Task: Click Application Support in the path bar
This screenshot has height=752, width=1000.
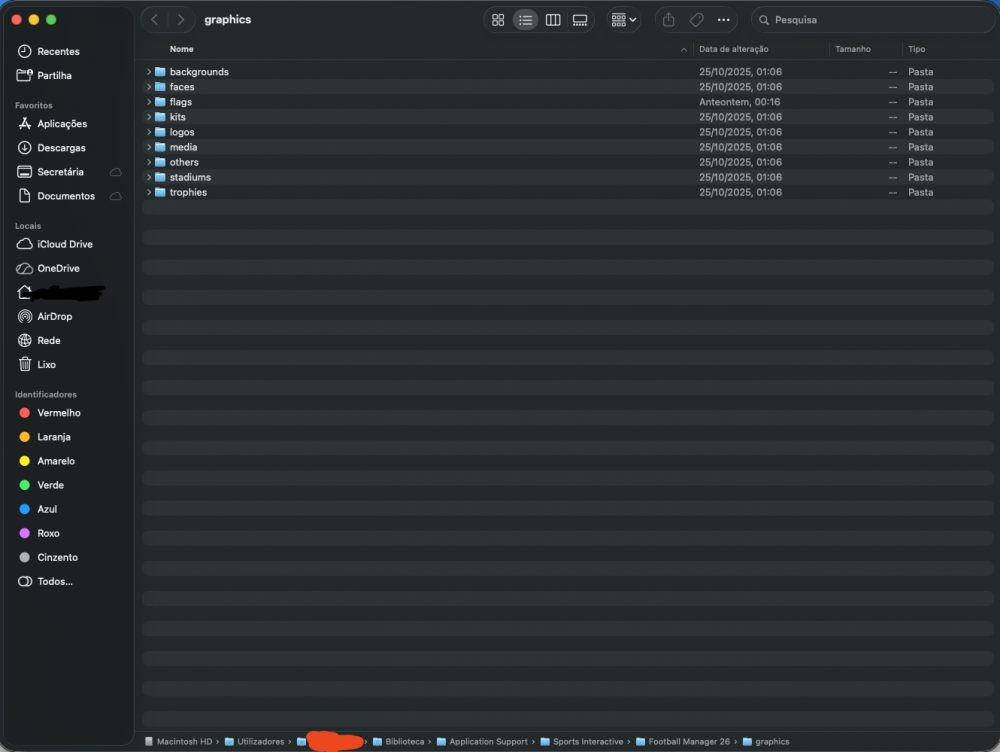Action: pyautogui.click(x=483, y=742)
